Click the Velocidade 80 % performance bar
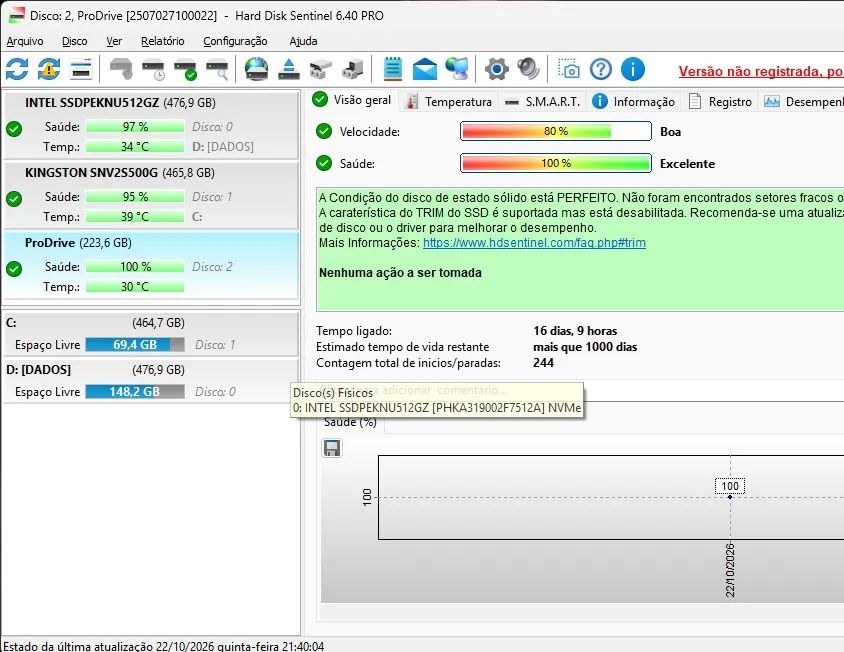This screenshot has height=652, width=844. click(x=555, y=131)
